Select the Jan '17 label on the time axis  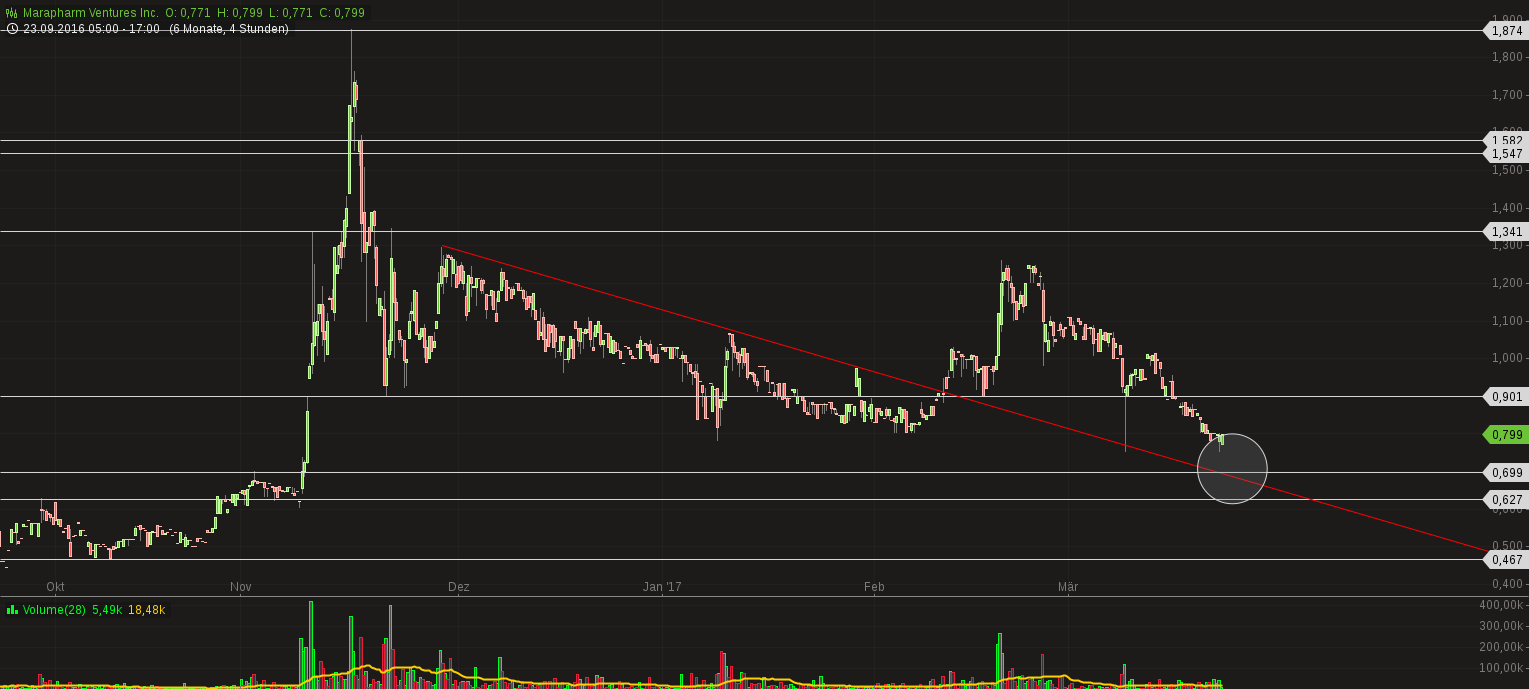click(x=663, y=587)
